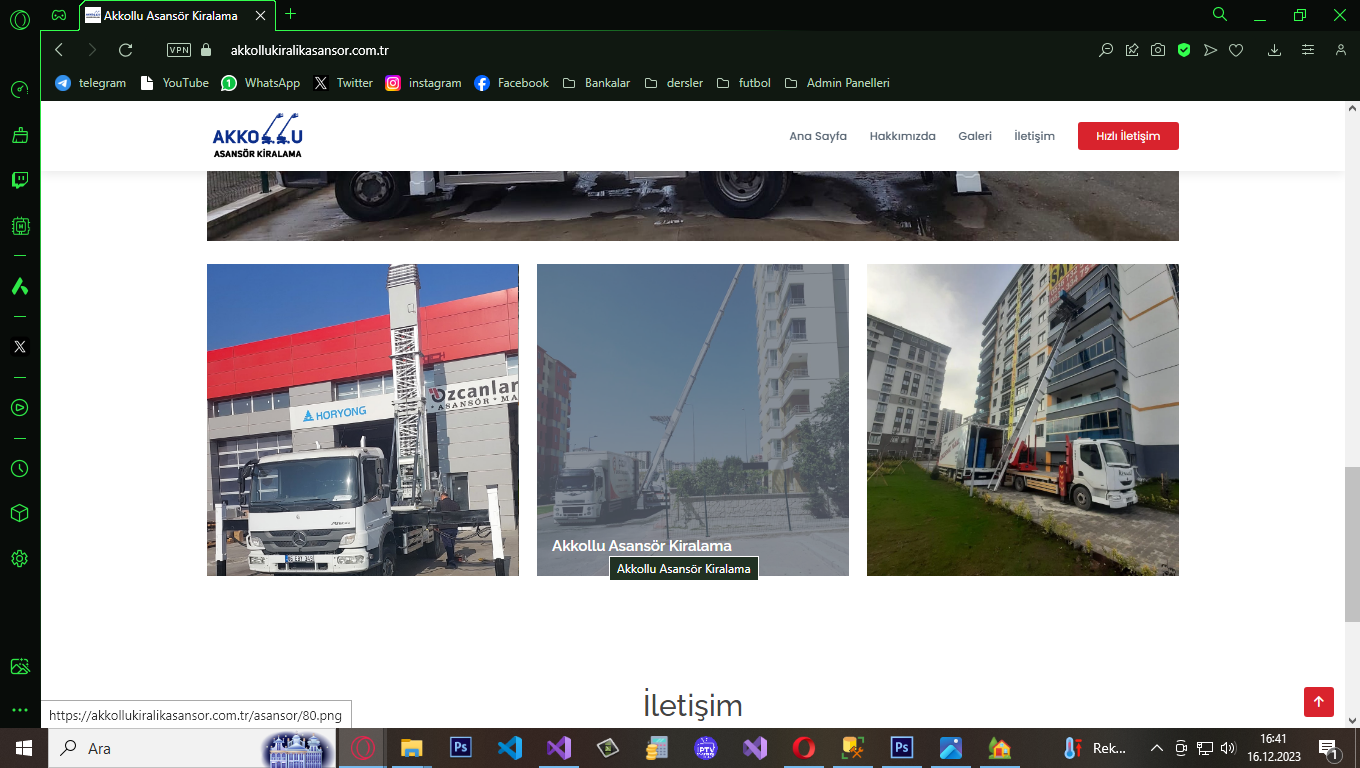1360x768 pixels.
Task: Show hidden icons in the system tray
Action: [1157, 748]
